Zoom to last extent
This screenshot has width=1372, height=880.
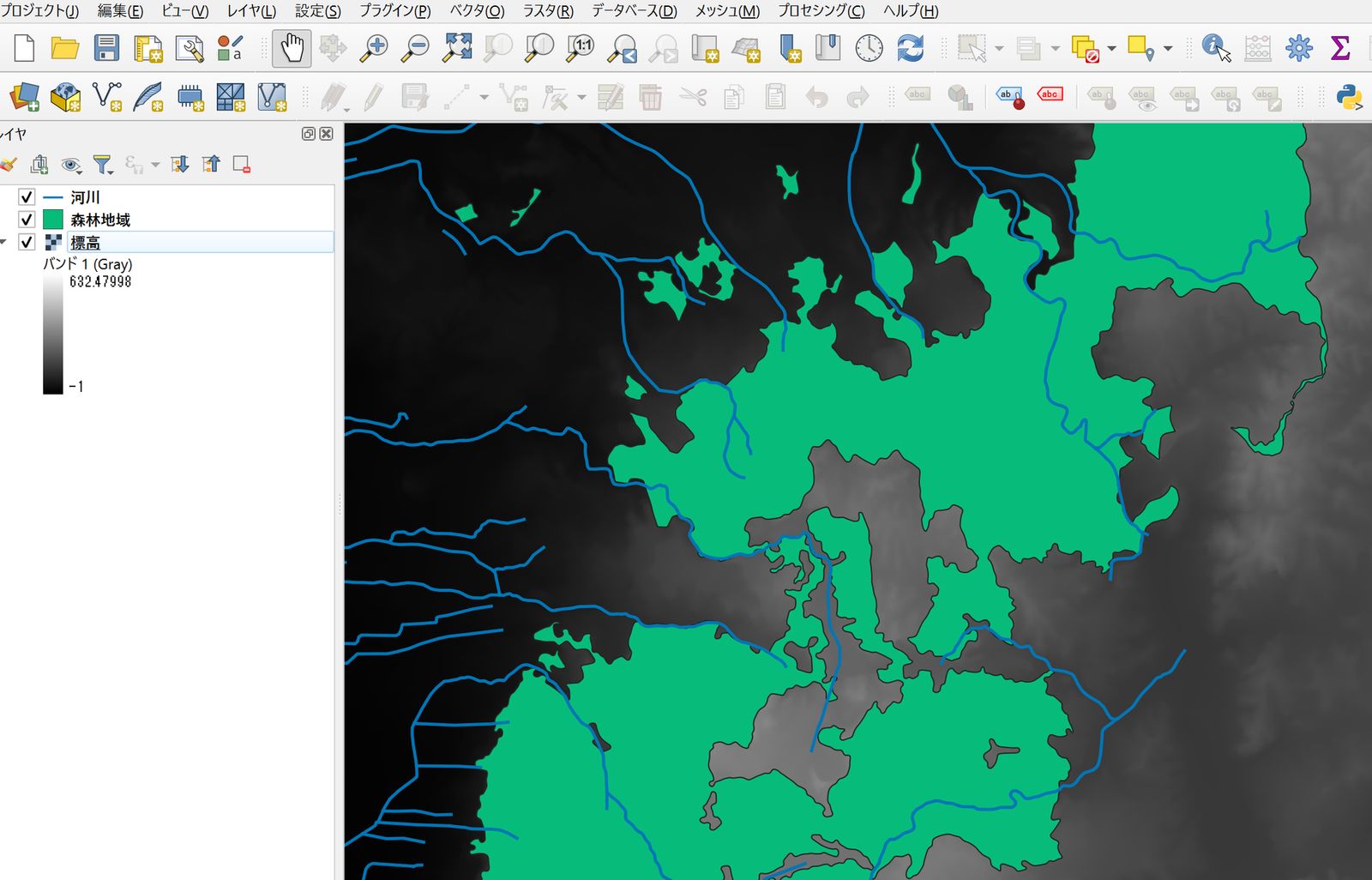[x=623, y=48]
